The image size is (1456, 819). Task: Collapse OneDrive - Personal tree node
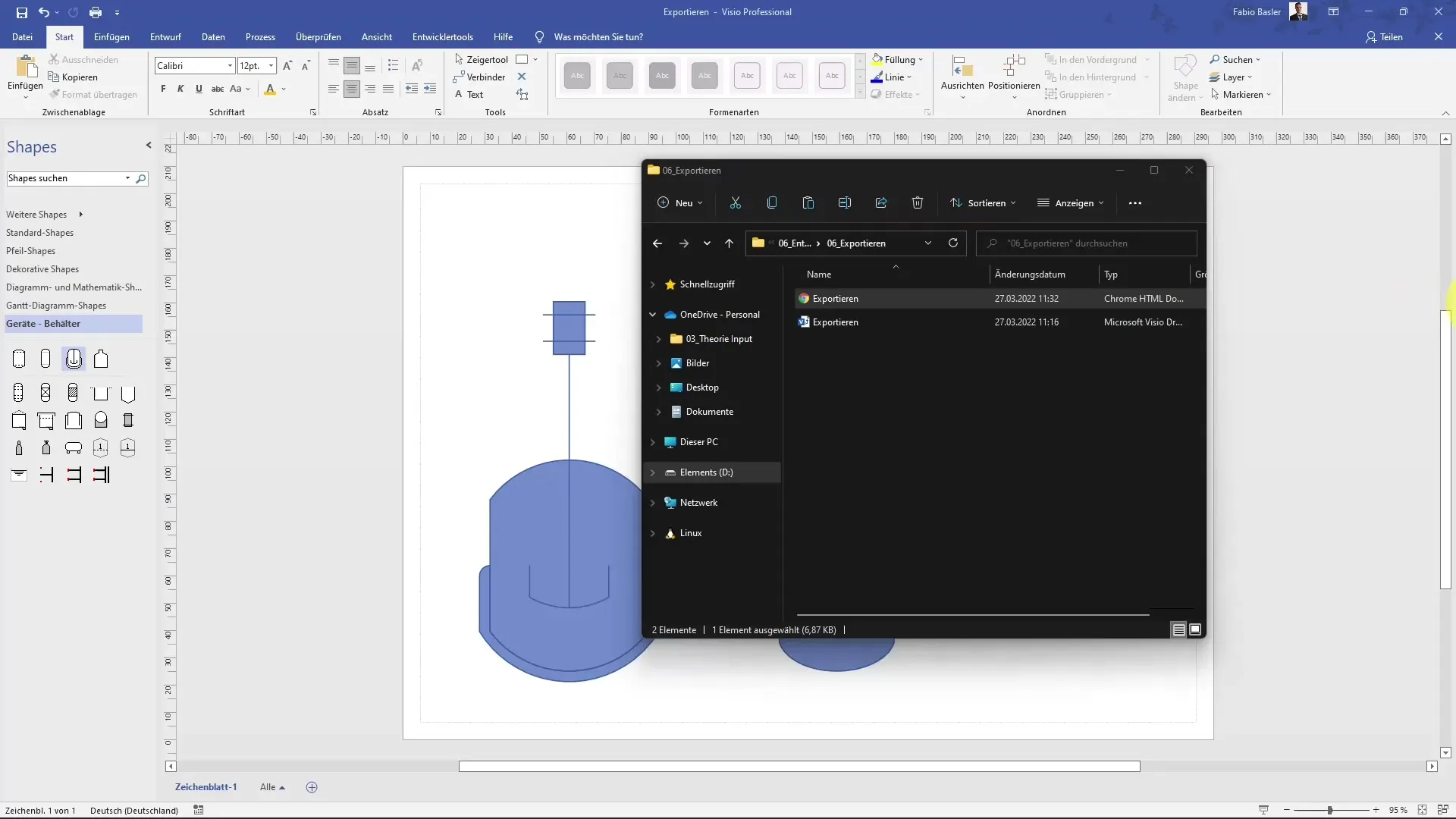653,314
